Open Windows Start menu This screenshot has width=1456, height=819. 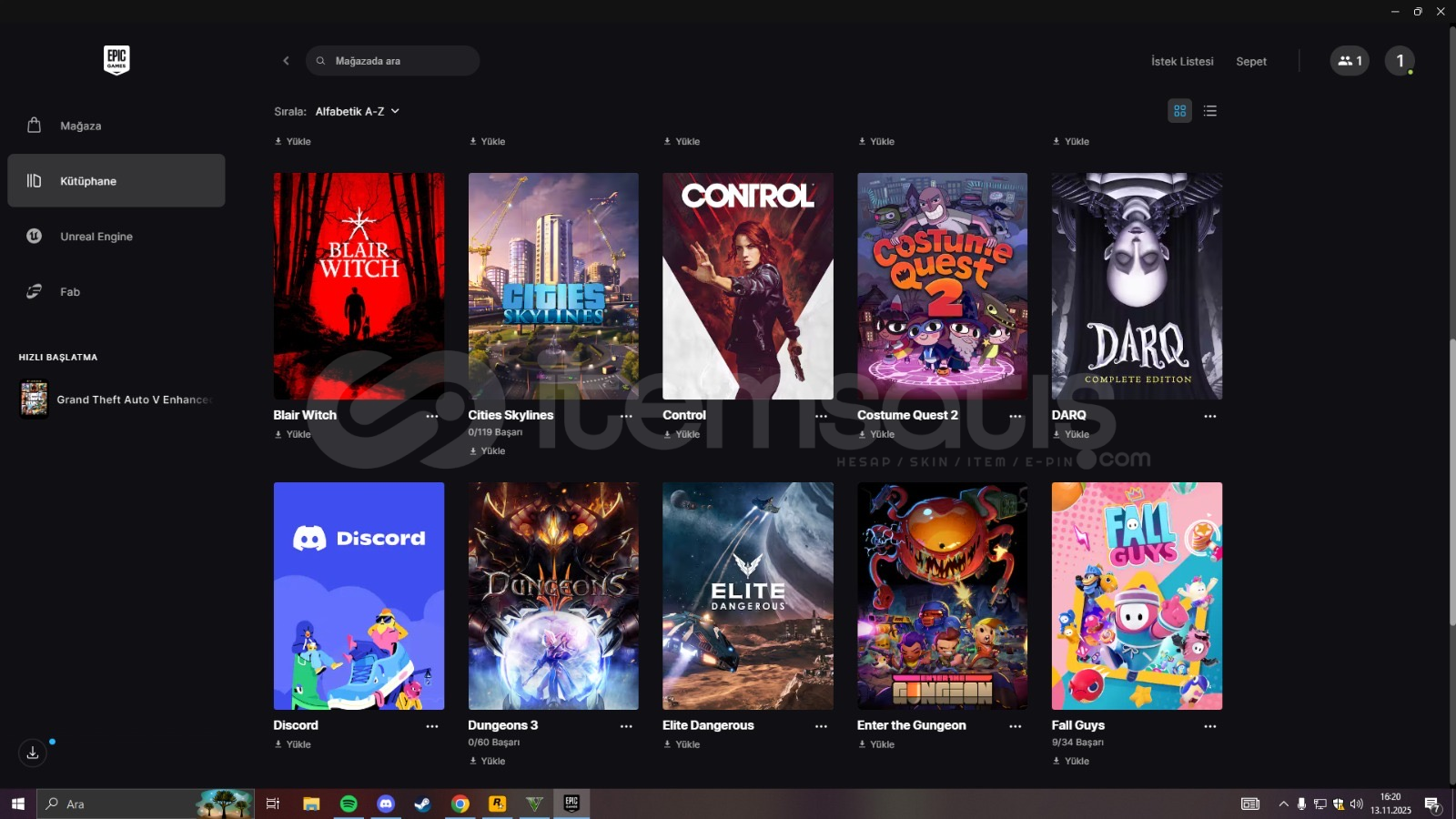pyautogui.click(x=18, y=804)
